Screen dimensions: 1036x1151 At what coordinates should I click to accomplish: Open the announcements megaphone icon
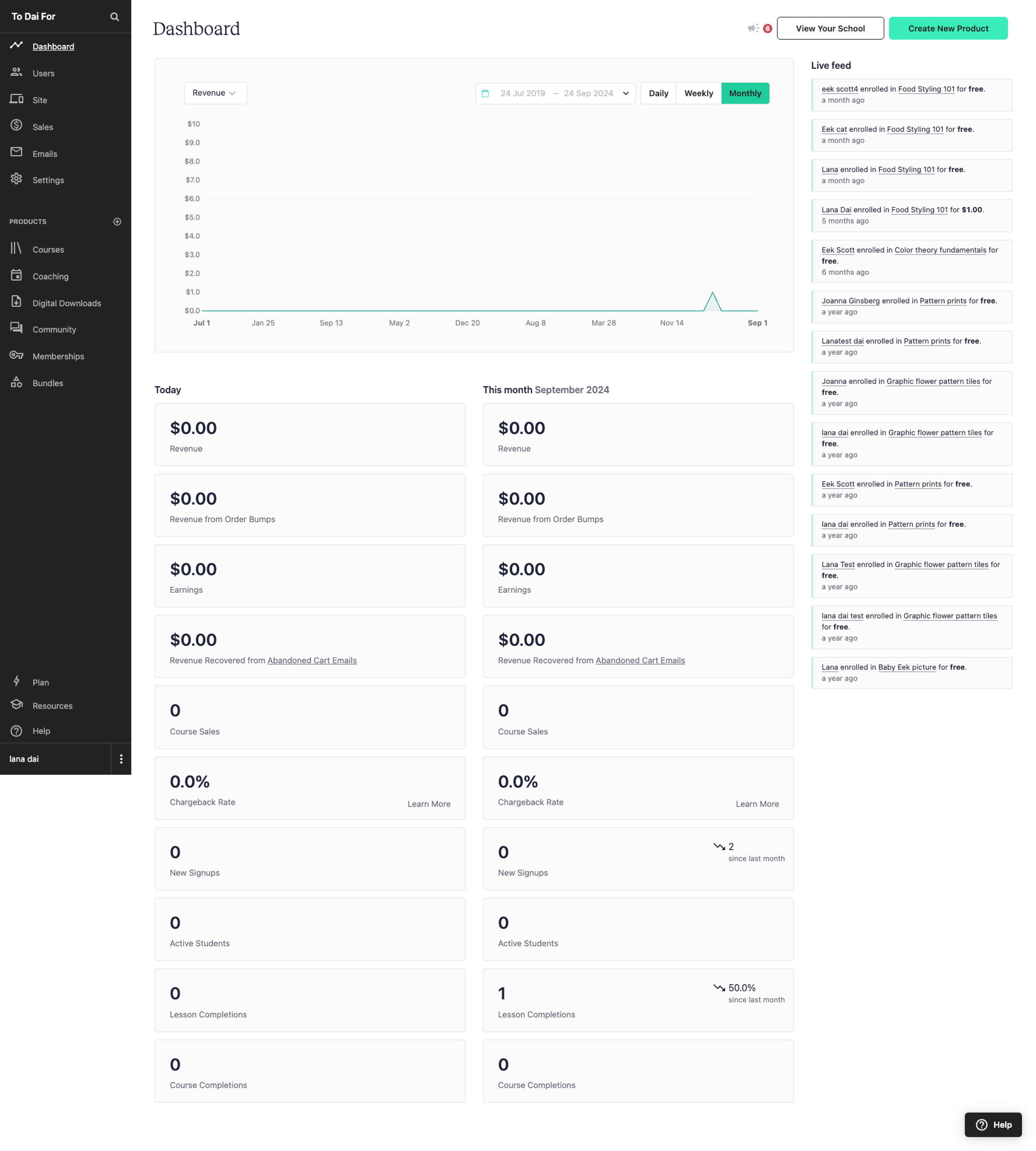point(753,29)
